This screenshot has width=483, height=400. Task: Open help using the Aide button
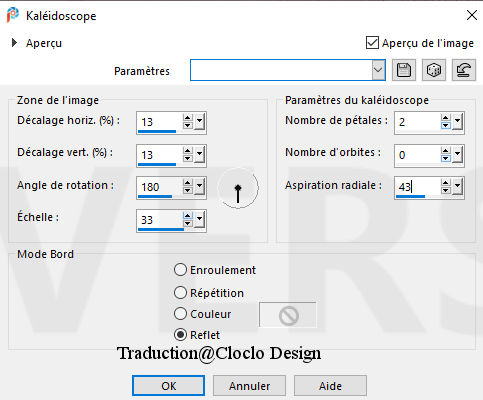330,386
